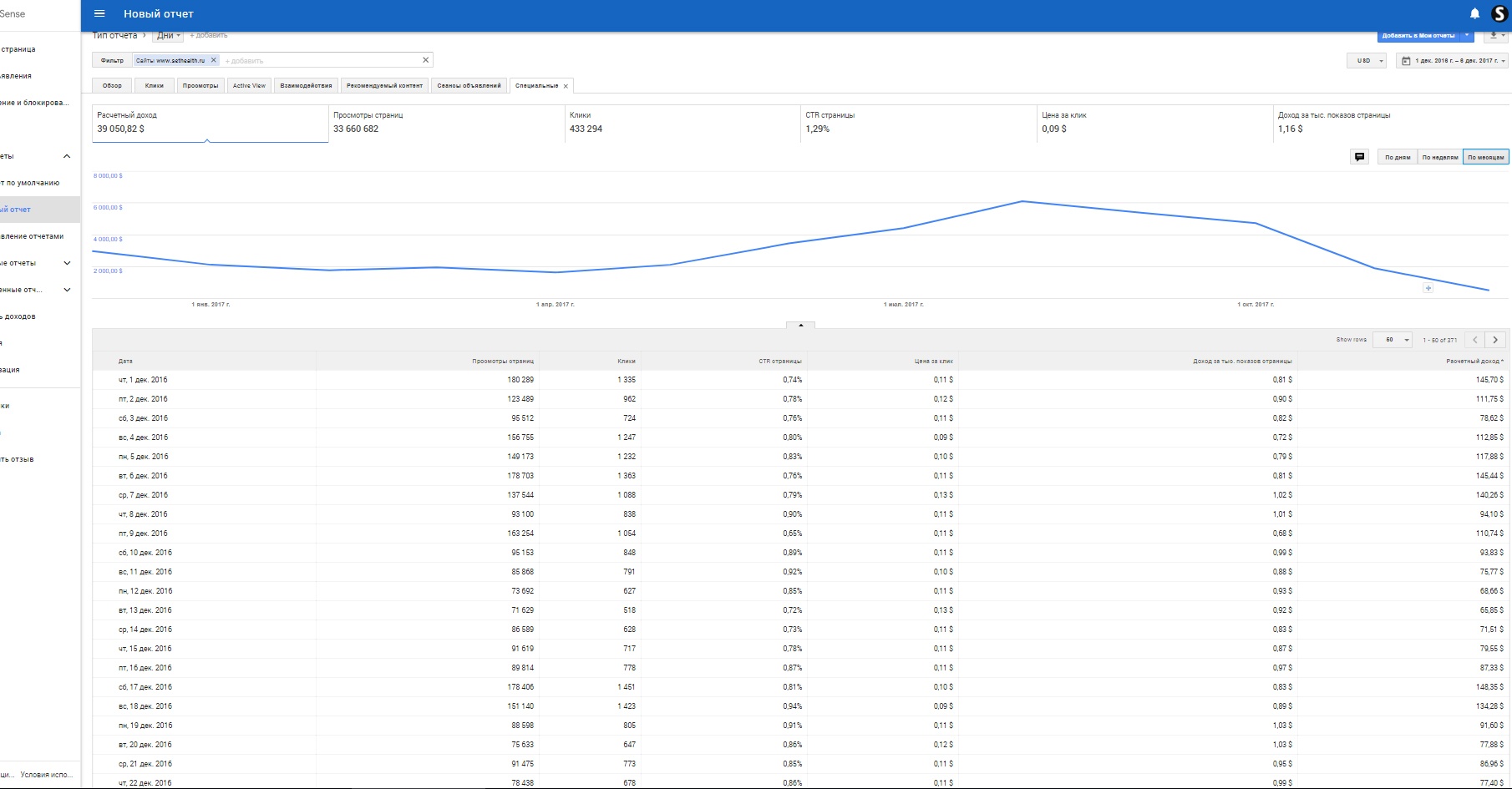Open chart annotations comment icon
The image size is (1512, 789).
pyautogui.click(x=1359, y=157)
